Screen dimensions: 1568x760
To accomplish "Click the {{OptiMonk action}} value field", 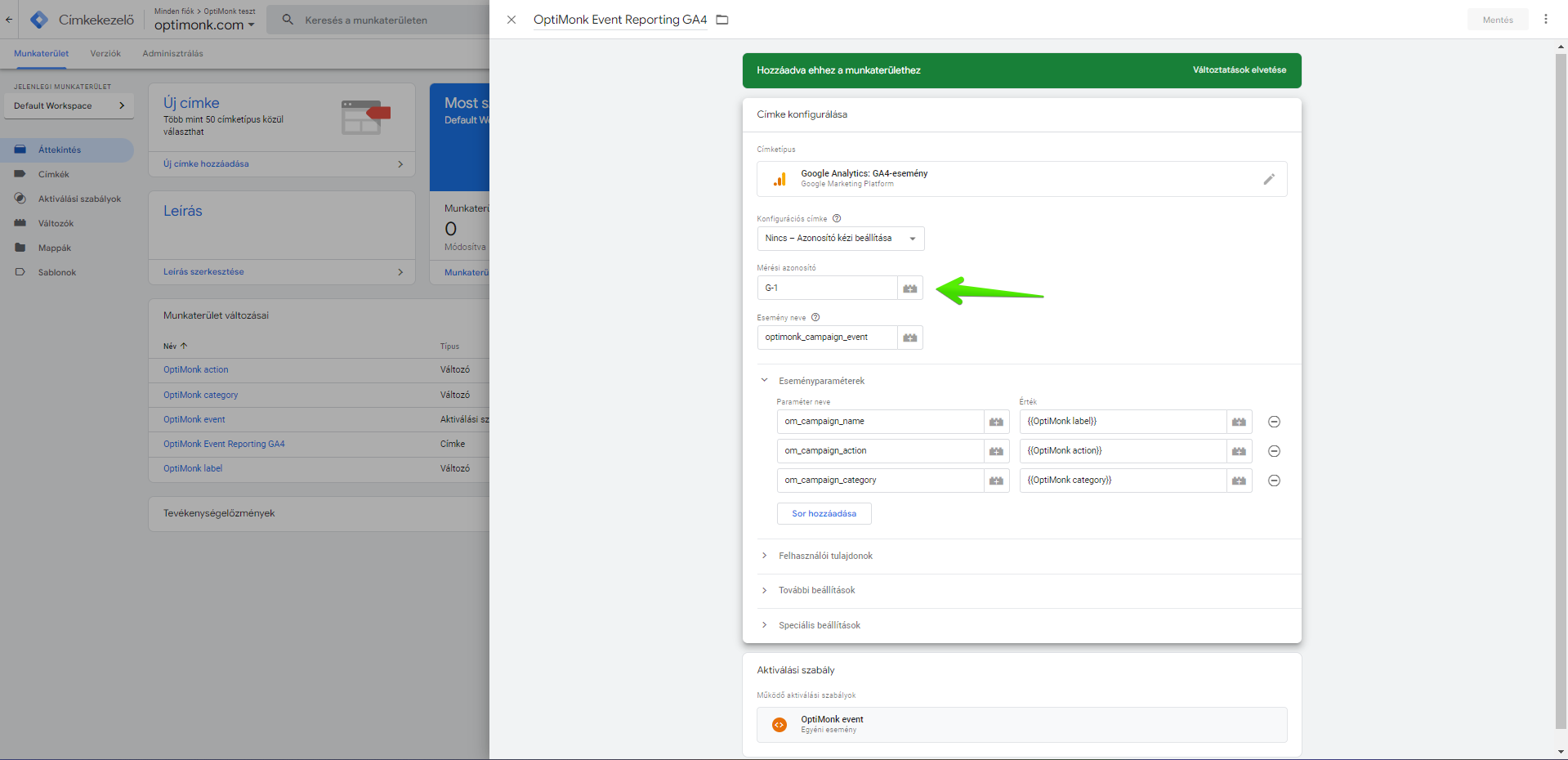I will [1123, 451].
